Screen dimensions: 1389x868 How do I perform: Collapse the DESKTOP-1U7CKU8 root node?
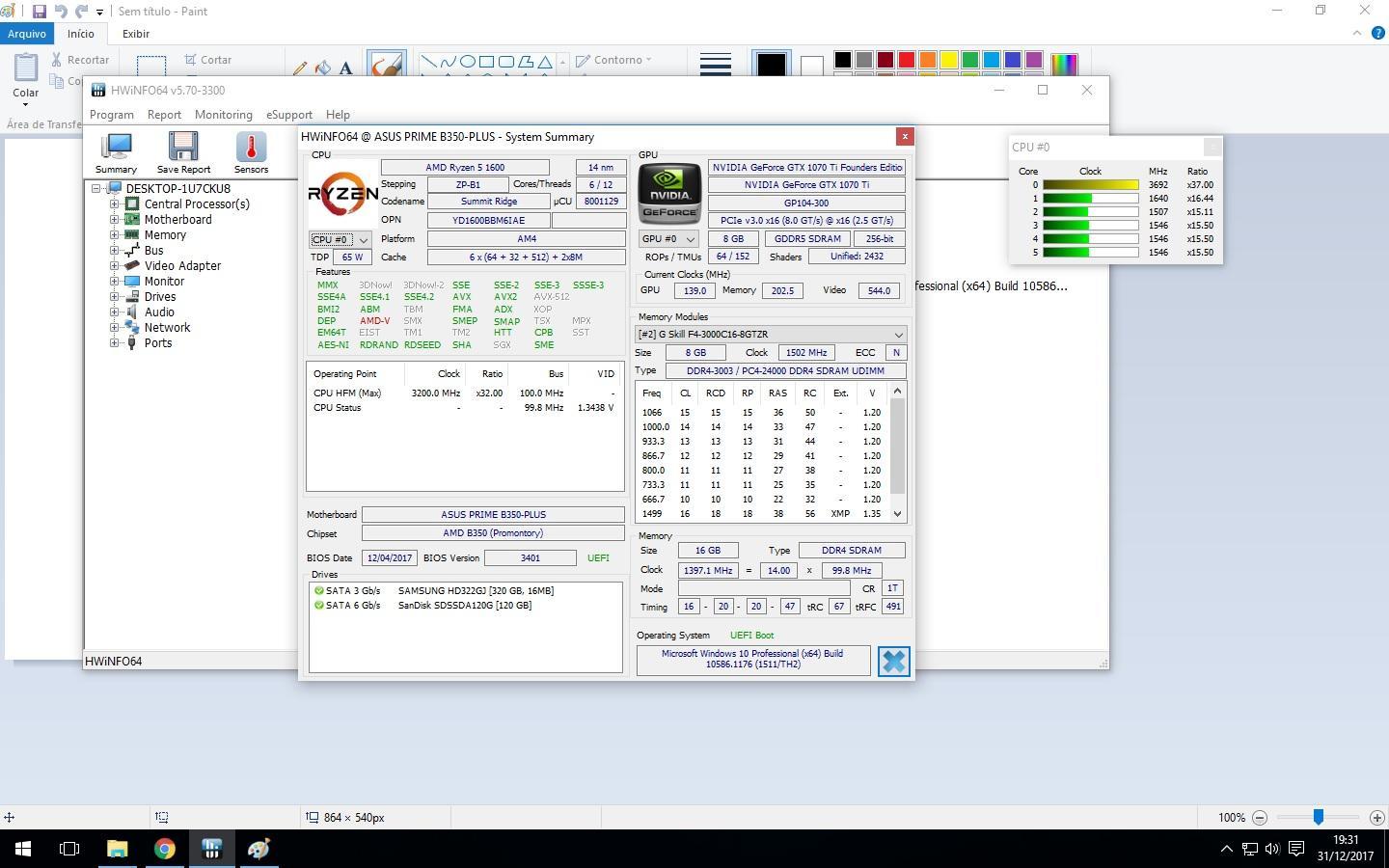click(x=96, y=188)
